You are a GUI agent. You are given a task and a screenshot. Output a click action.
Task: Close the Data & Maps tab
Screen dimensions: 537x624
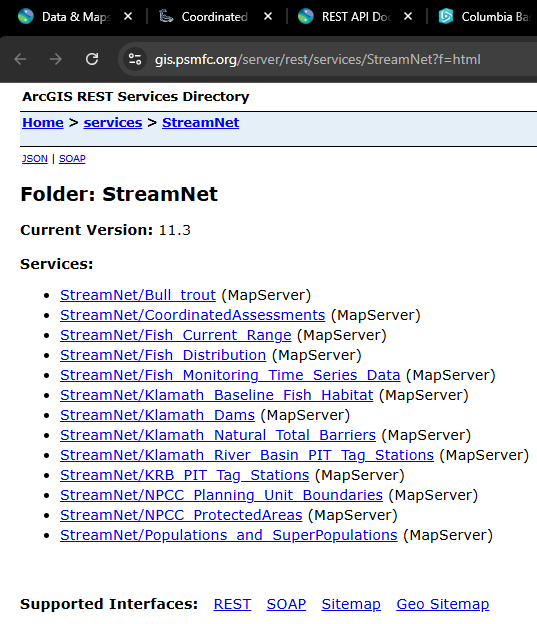tap(128, 17)
